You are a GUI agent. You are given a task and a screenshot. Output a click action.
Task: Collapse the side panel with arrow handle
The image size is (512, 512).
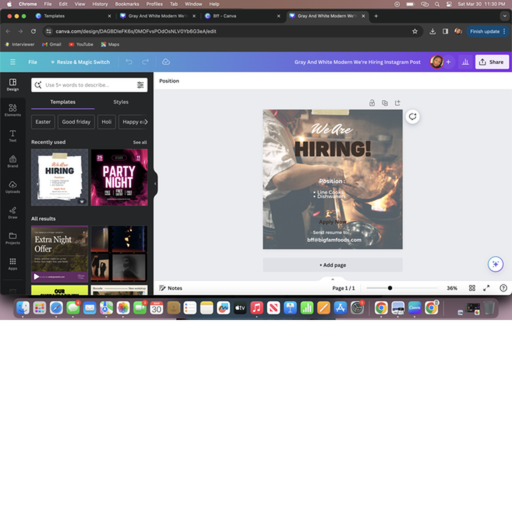coord(155,184)
